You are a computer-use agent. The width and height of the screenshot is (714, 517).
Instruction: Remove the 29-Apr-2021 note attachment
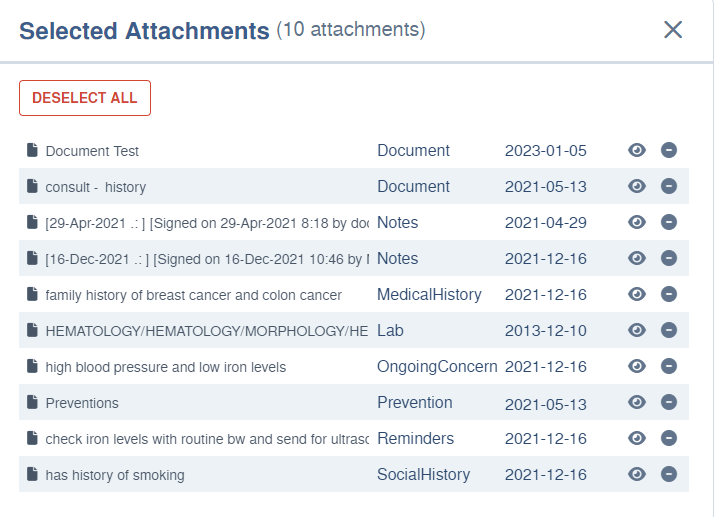(x=669, y=222)
